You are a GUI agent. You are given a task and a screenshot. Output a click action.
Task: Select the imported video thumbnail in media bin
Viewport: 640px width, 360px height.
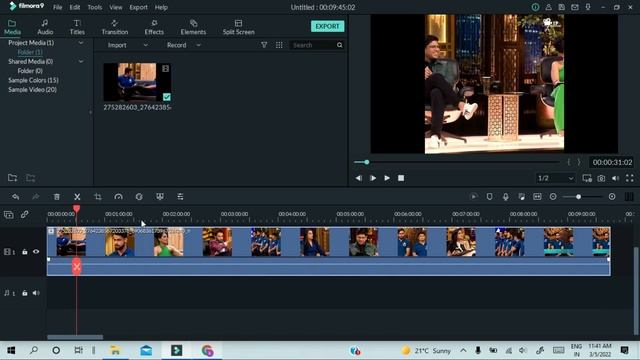[137, 82]
